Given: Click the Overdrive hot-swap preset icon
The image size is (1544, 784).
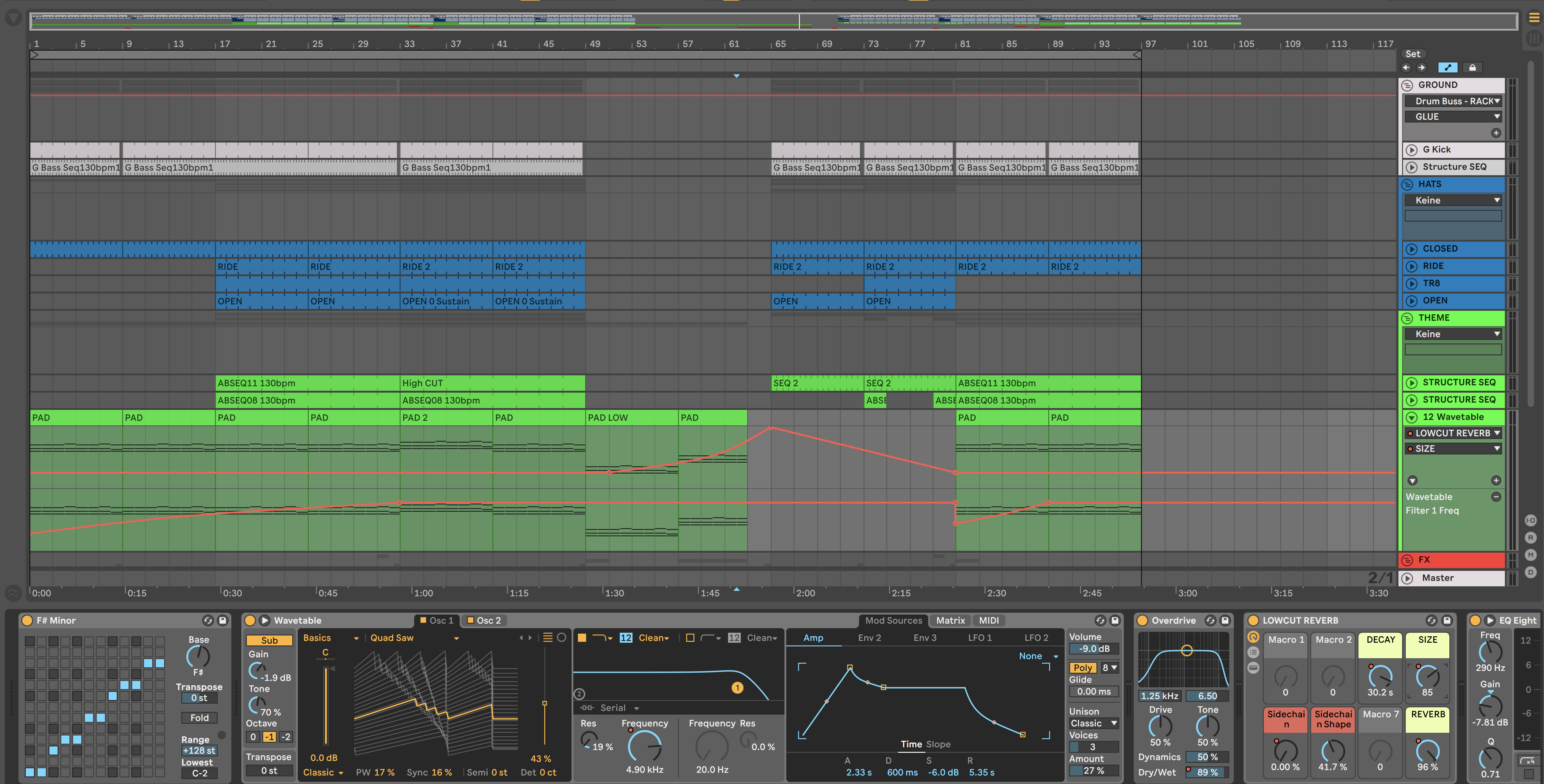Looking at the screenshot, I should click(x=1210, y=620).
